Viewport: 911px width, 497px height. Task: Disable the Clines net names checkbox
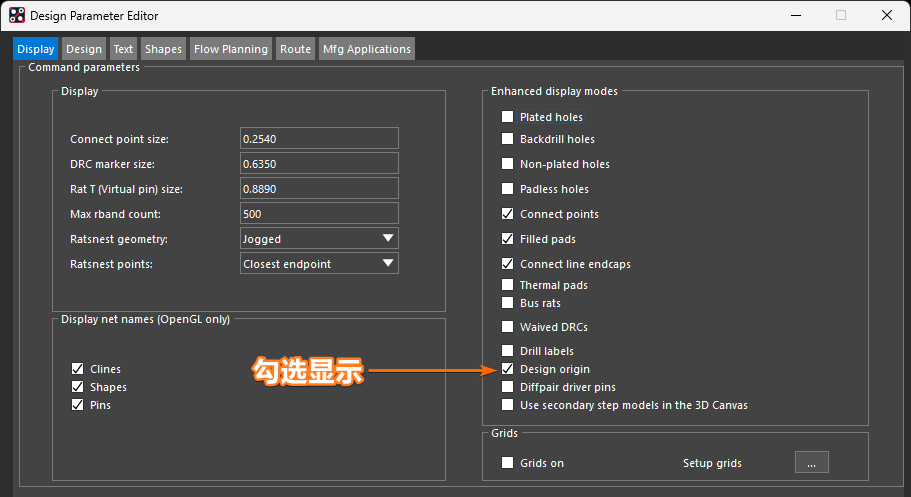click(x=78, y=369)
